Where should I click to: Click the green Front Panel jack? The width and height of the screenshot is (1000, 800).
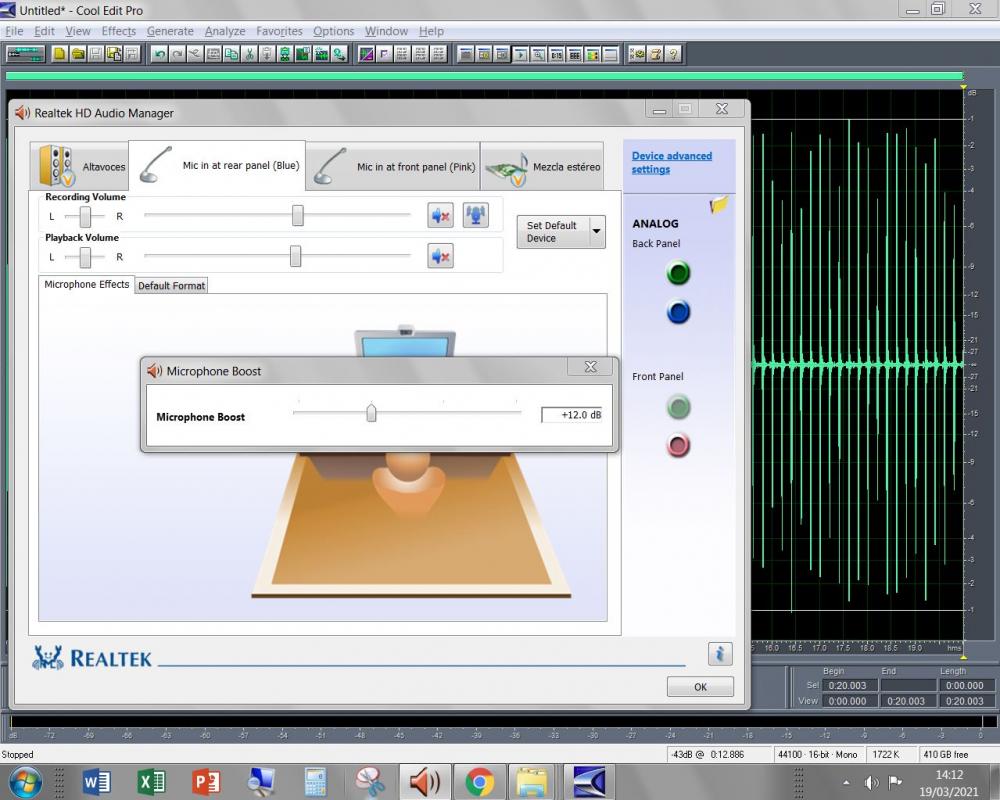pyautogui.click(x=678, y=406)
